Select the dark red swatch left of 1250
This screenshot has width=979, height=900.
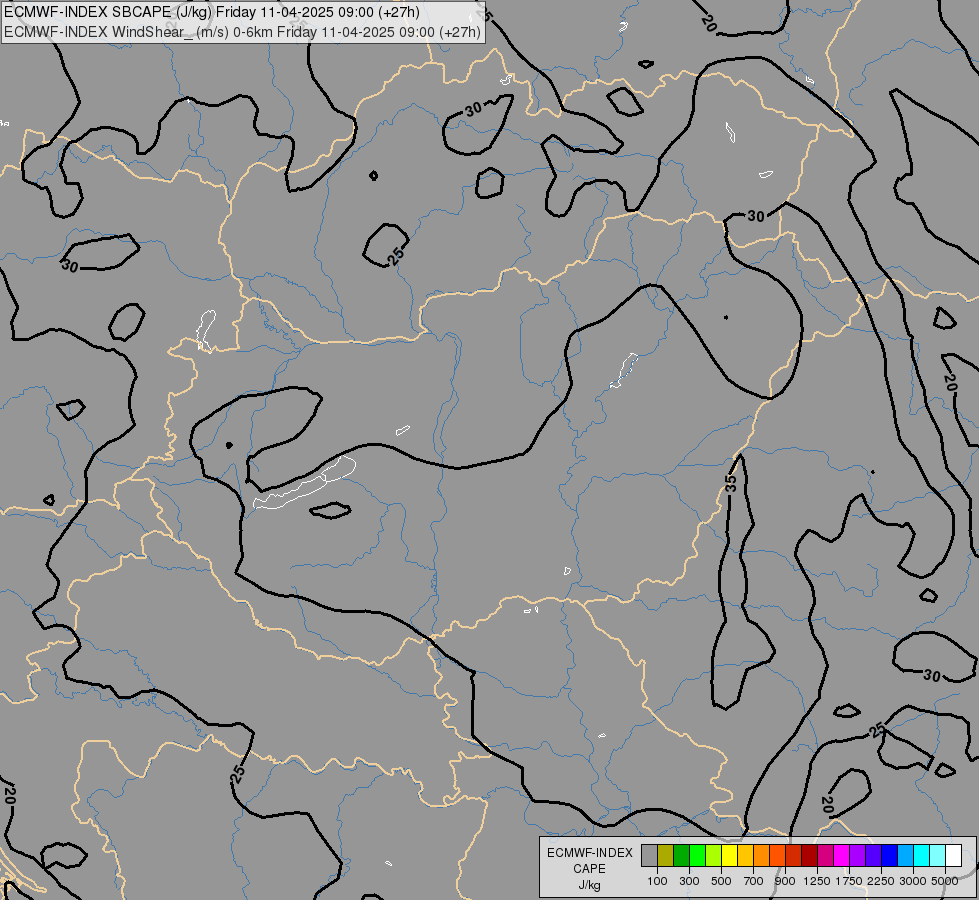(x=809, y=856)
